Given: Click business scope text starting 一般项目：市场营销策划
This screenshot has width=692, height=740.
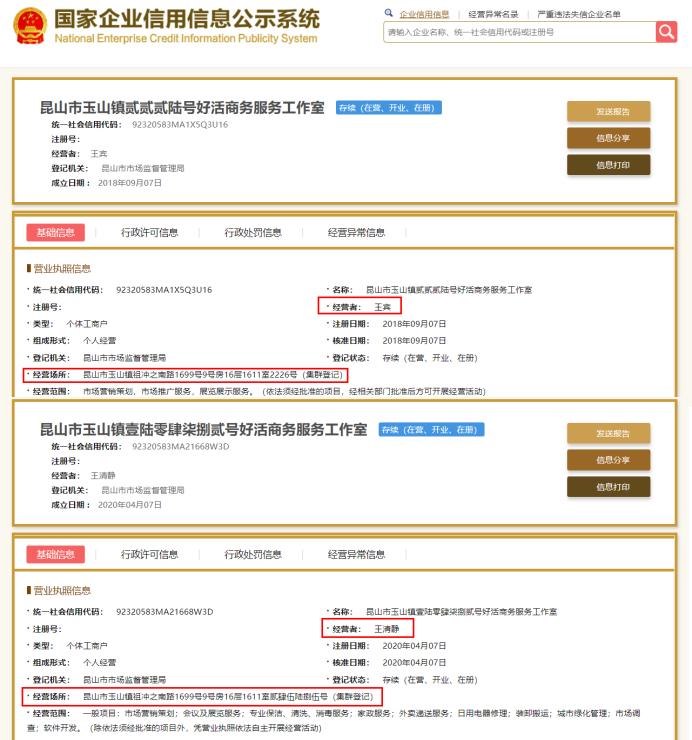Looking at the screenshot, I should 333,720.
